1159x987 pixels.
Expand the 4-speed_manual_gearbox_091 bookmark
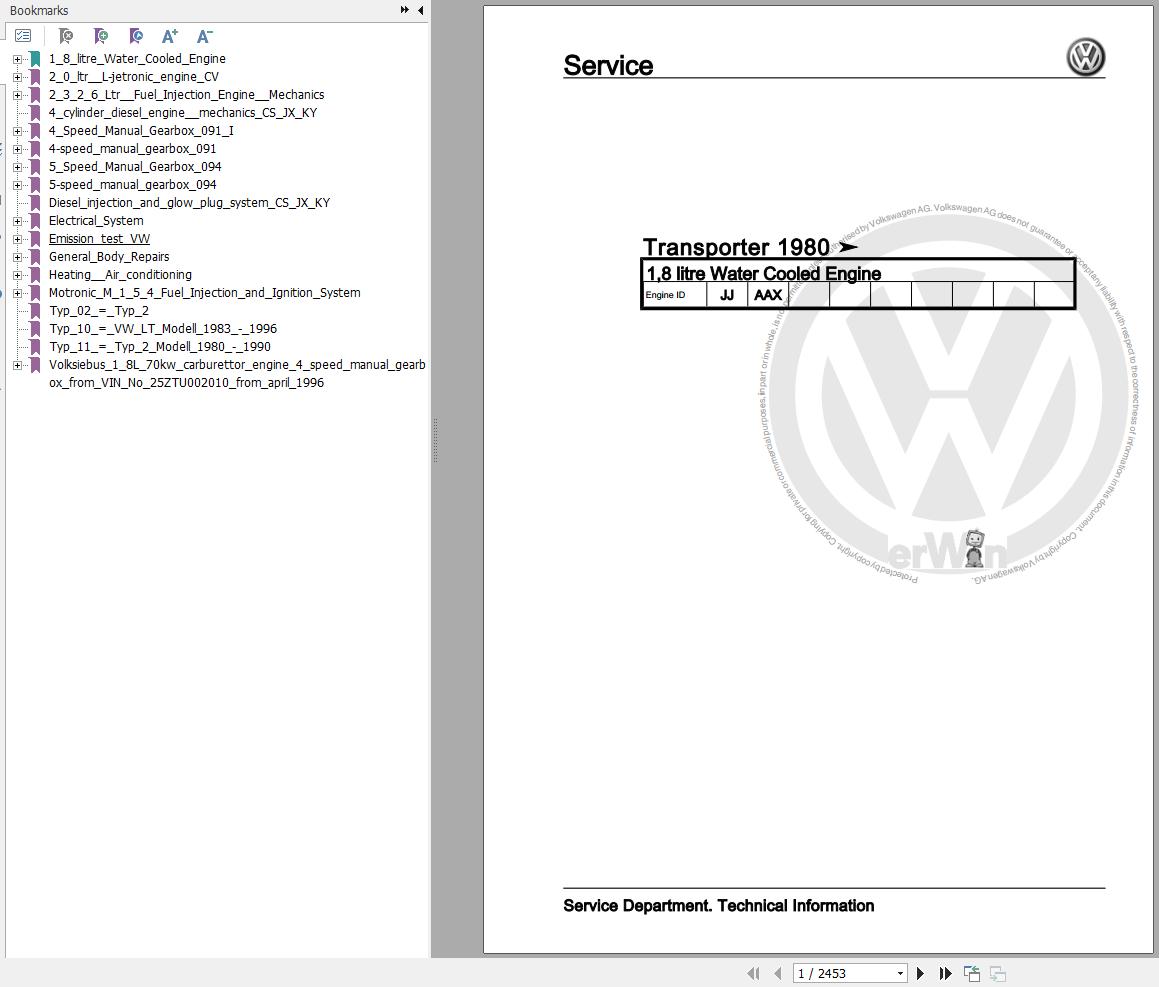point(17,149)
